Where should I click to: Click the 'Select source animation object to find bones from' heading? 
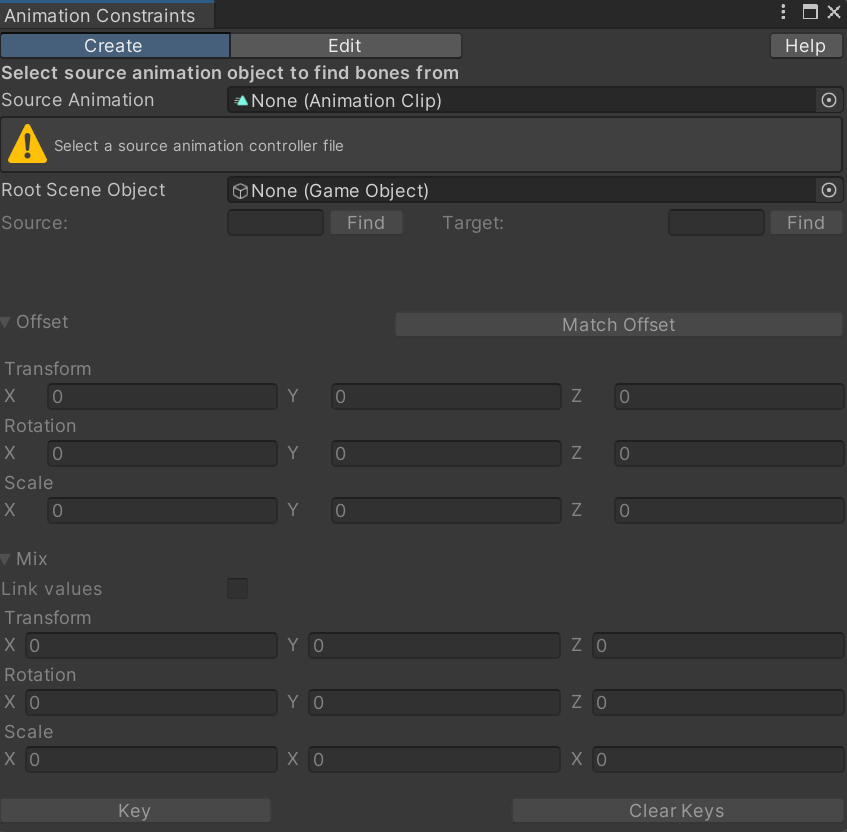230,73
